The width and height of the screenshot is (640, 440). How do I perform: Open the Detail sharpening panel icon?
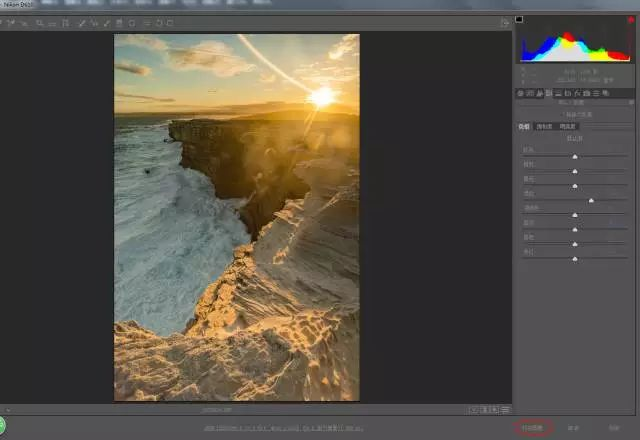[541, 93]
